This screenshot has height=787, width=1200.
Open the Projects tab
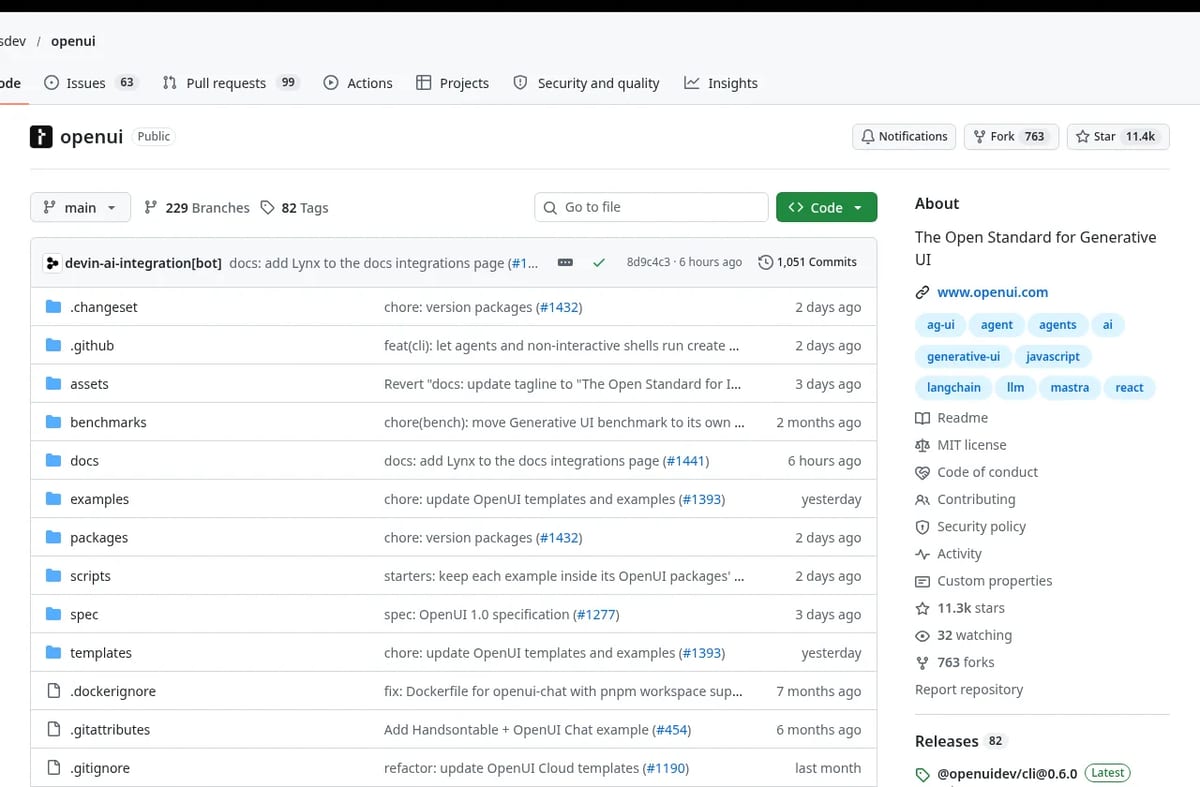[452, 83]
